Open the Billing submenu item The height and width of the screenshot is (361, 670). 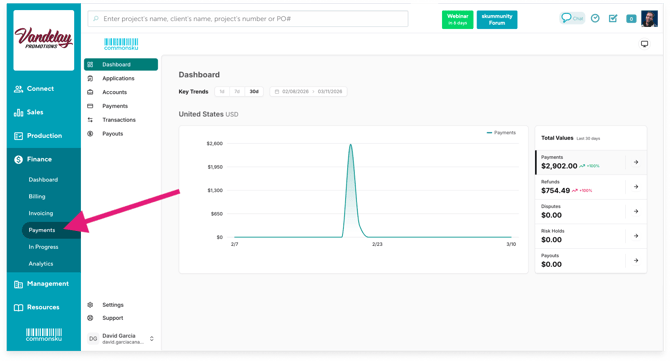click(37, 197)
